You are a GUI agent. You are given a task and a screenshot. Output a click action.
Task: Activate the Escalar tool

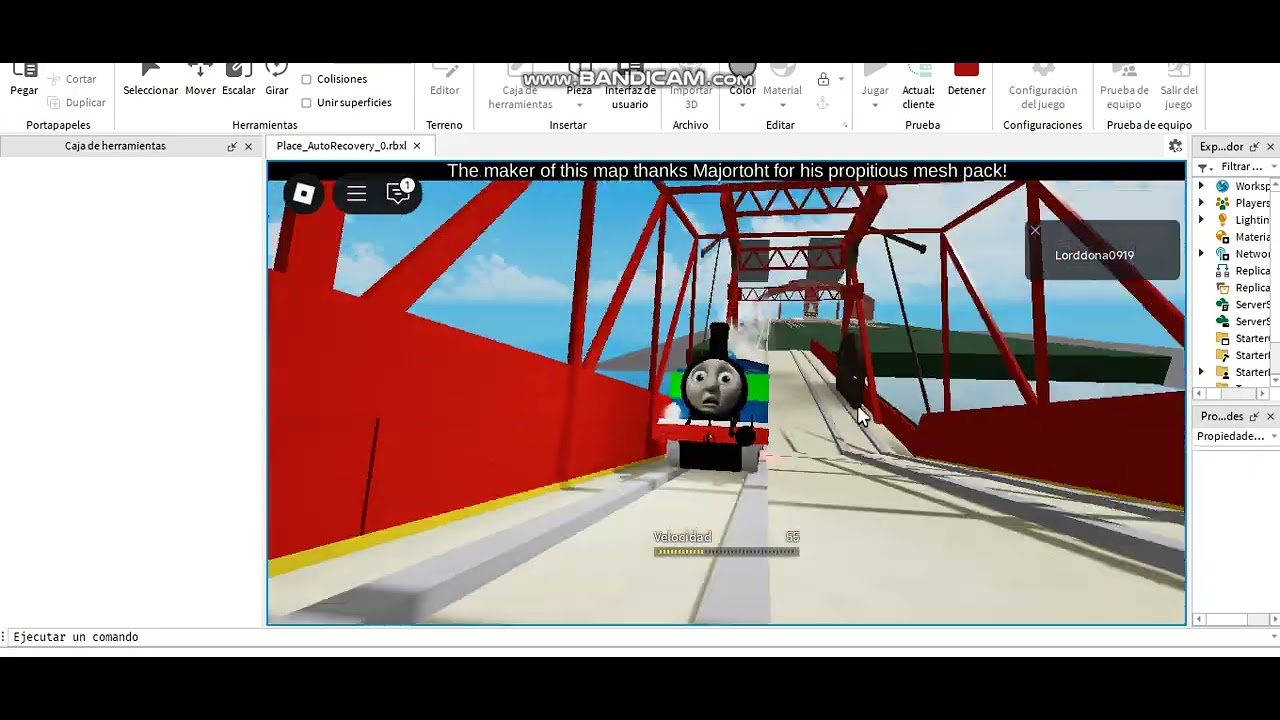[x=239, y=80]
